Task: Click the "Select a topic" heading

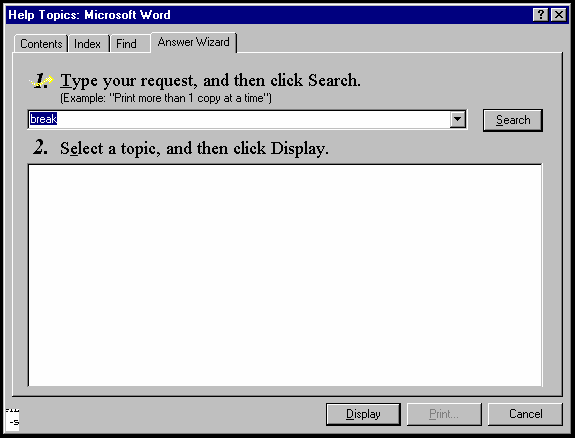Action: pyautogui.click(x=194, y=149)
